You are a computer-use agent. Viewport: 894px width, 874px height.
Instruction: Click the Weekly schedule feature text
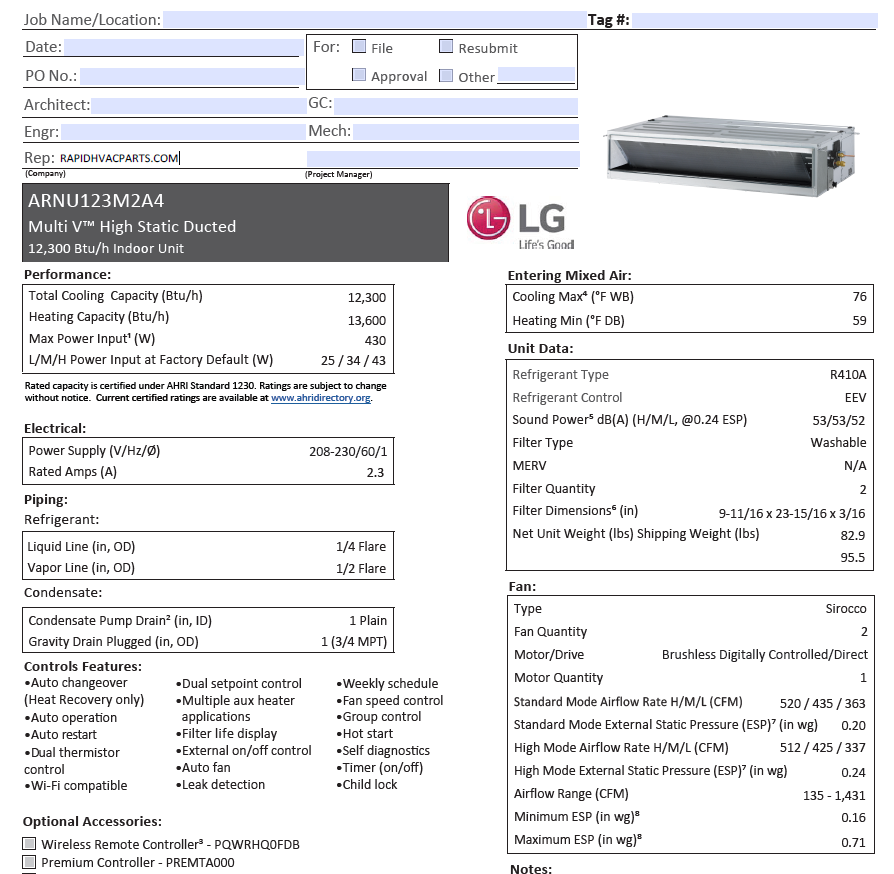click(x=388, y=684)
